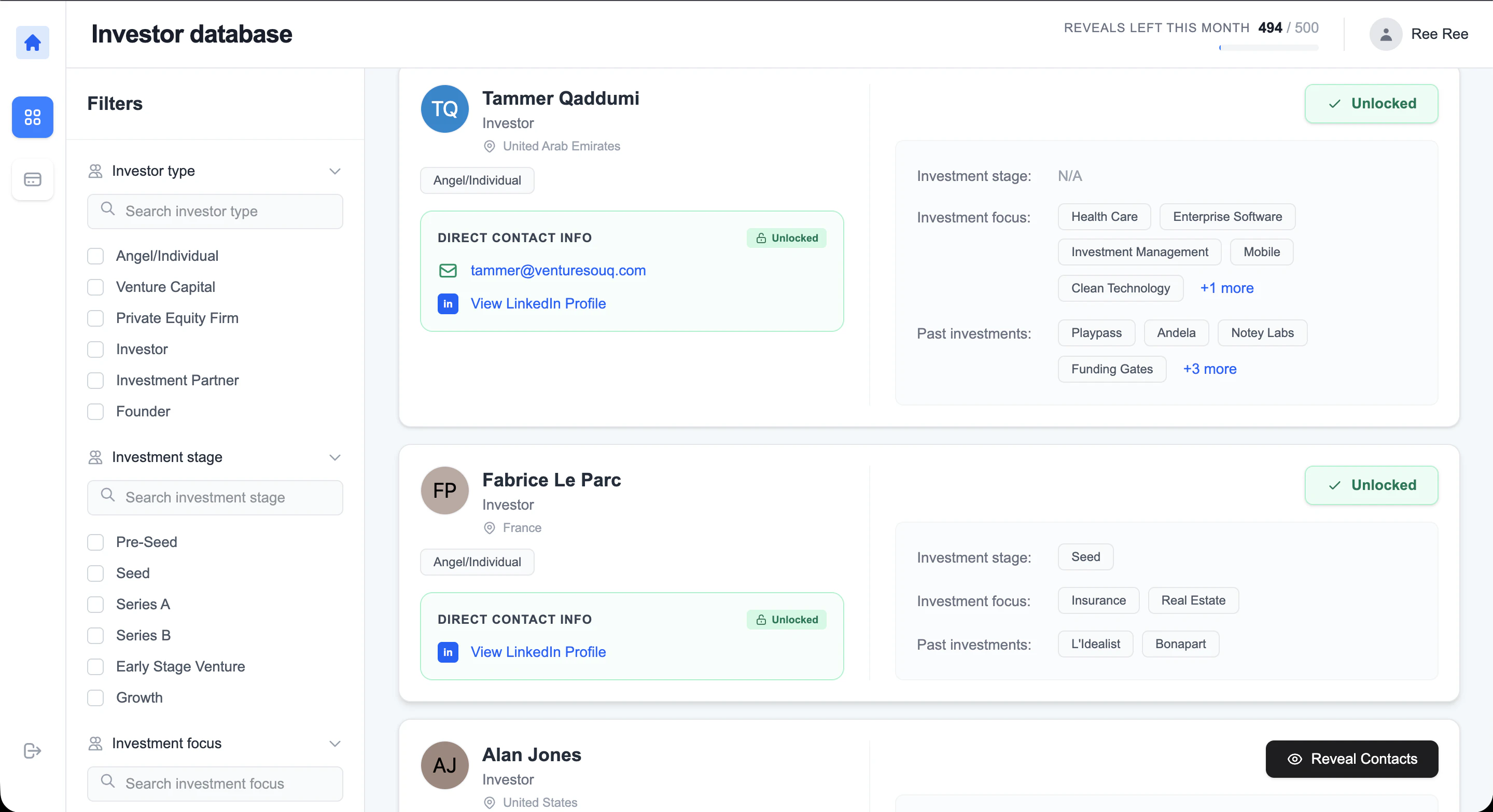Check the Series B stage checkbox
The width and height of the screenshot is (1493, 812).
coord(95,636)
